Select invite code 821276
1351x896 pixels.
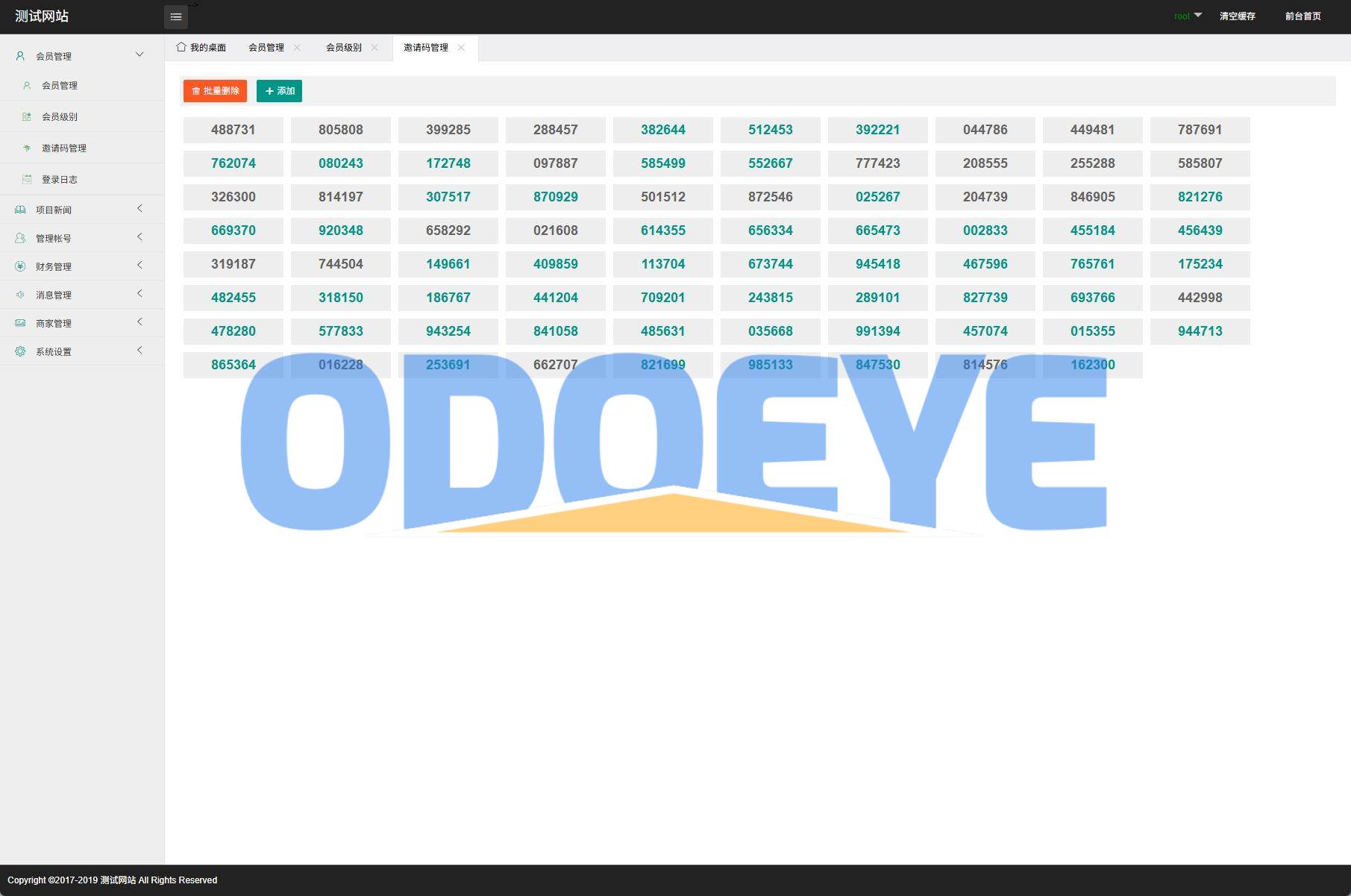[x=1200, y=197]
